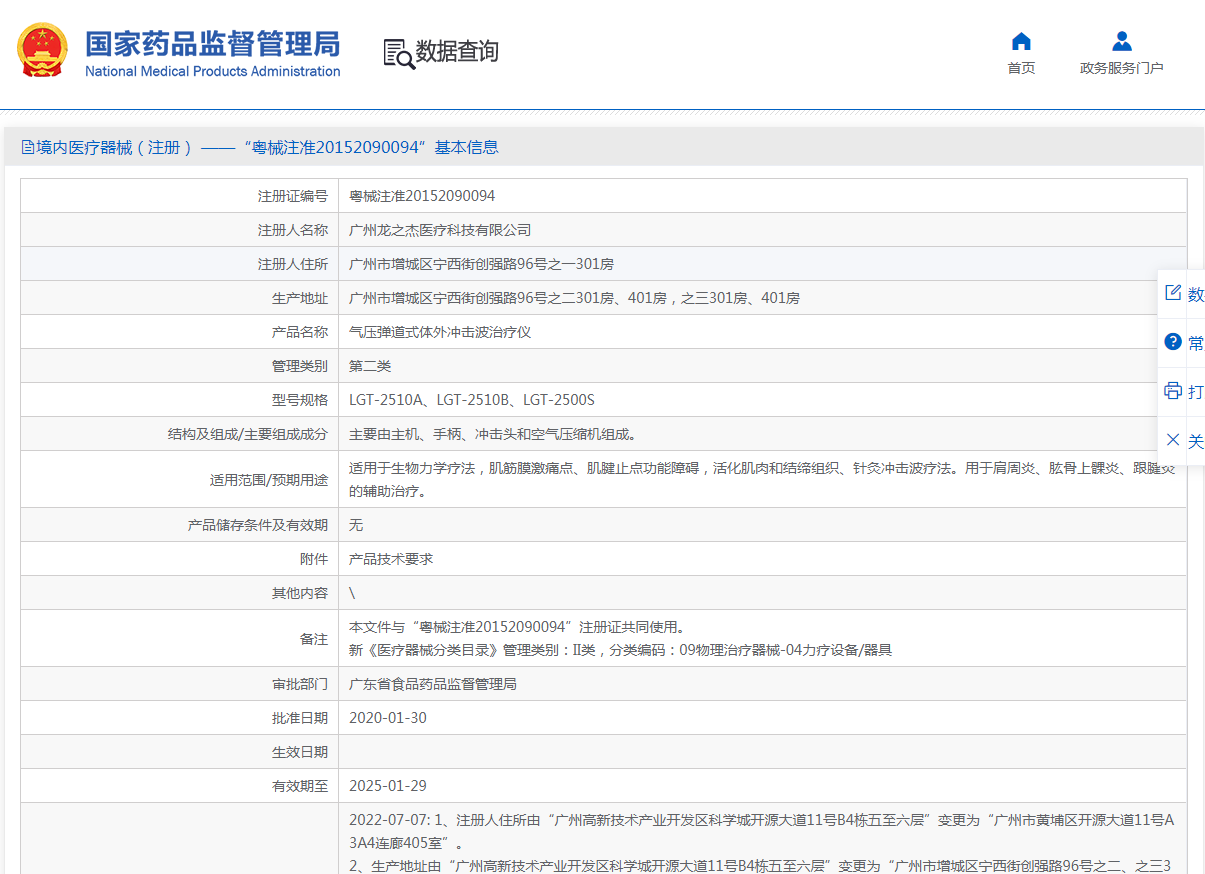The image size is (1205, 874).
Task: Go to 首页 via the house icon
Action: click(x=1021, y=41)
